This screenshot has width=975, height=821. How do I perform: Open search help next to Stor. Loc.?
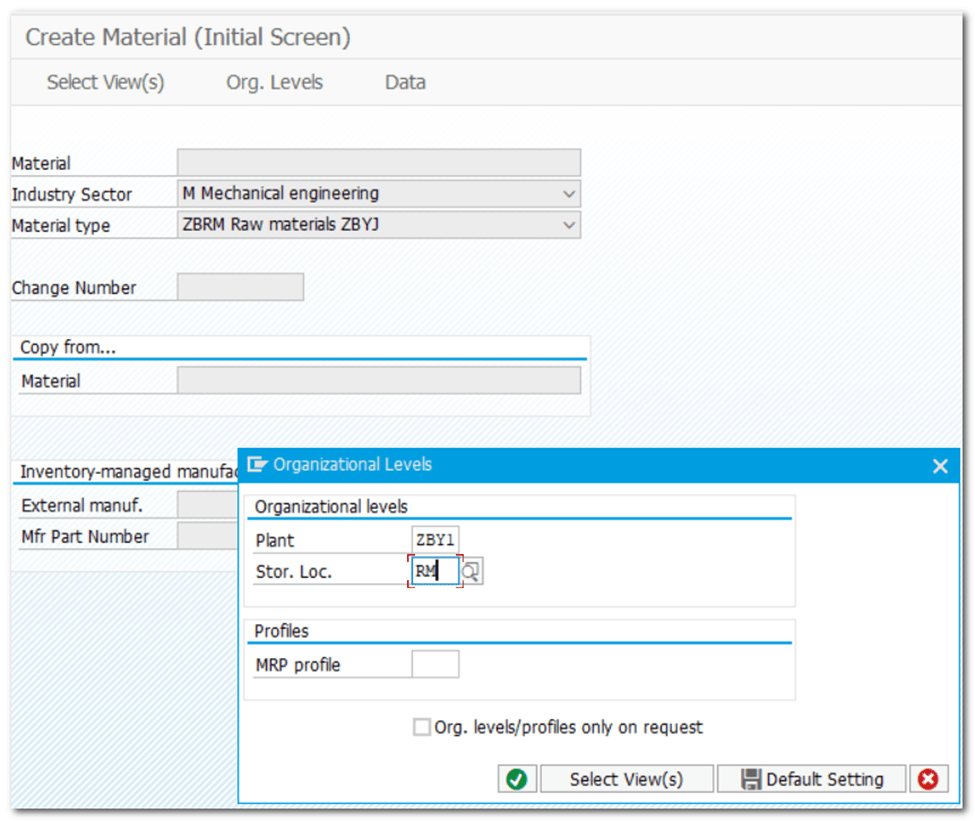point(472,571)
